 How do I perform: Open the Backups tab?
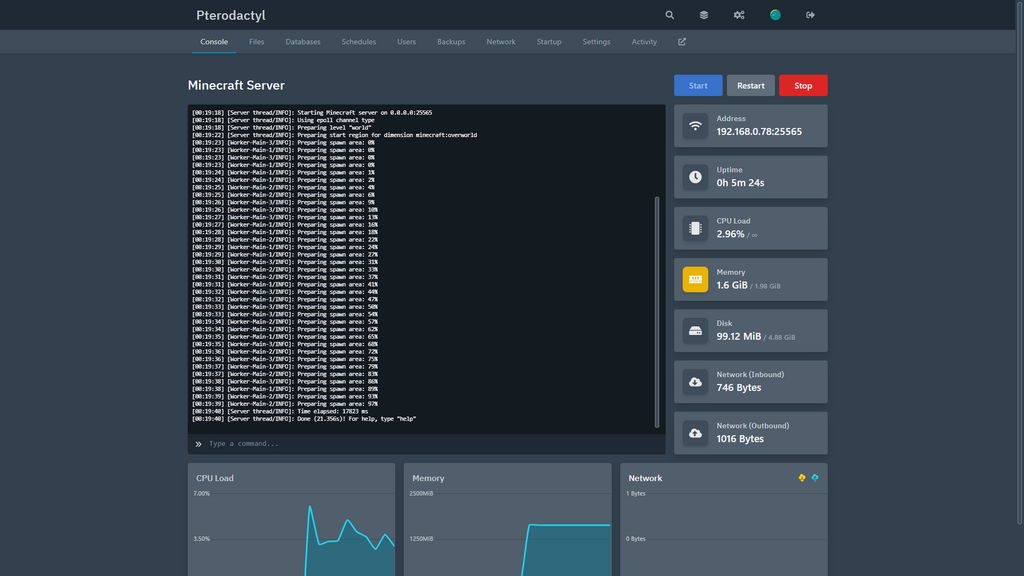point(451,42)
